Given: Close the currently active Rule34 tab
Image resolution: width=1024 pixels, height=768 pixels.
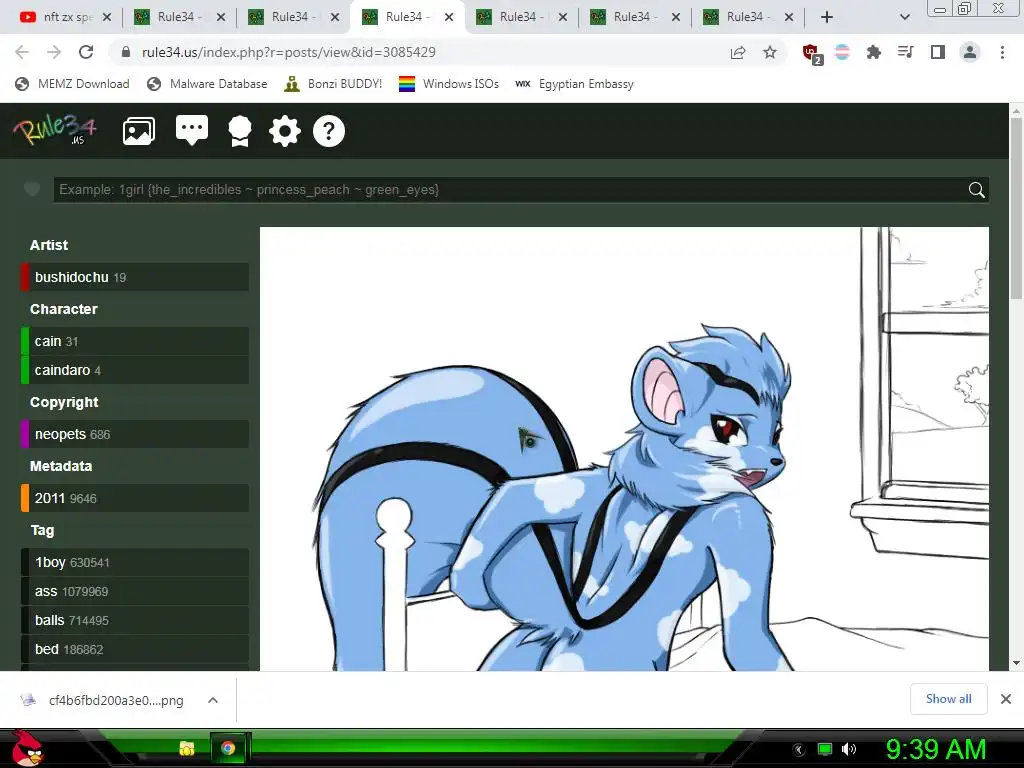Looking at the screenshot, I should tap(449, 17).
